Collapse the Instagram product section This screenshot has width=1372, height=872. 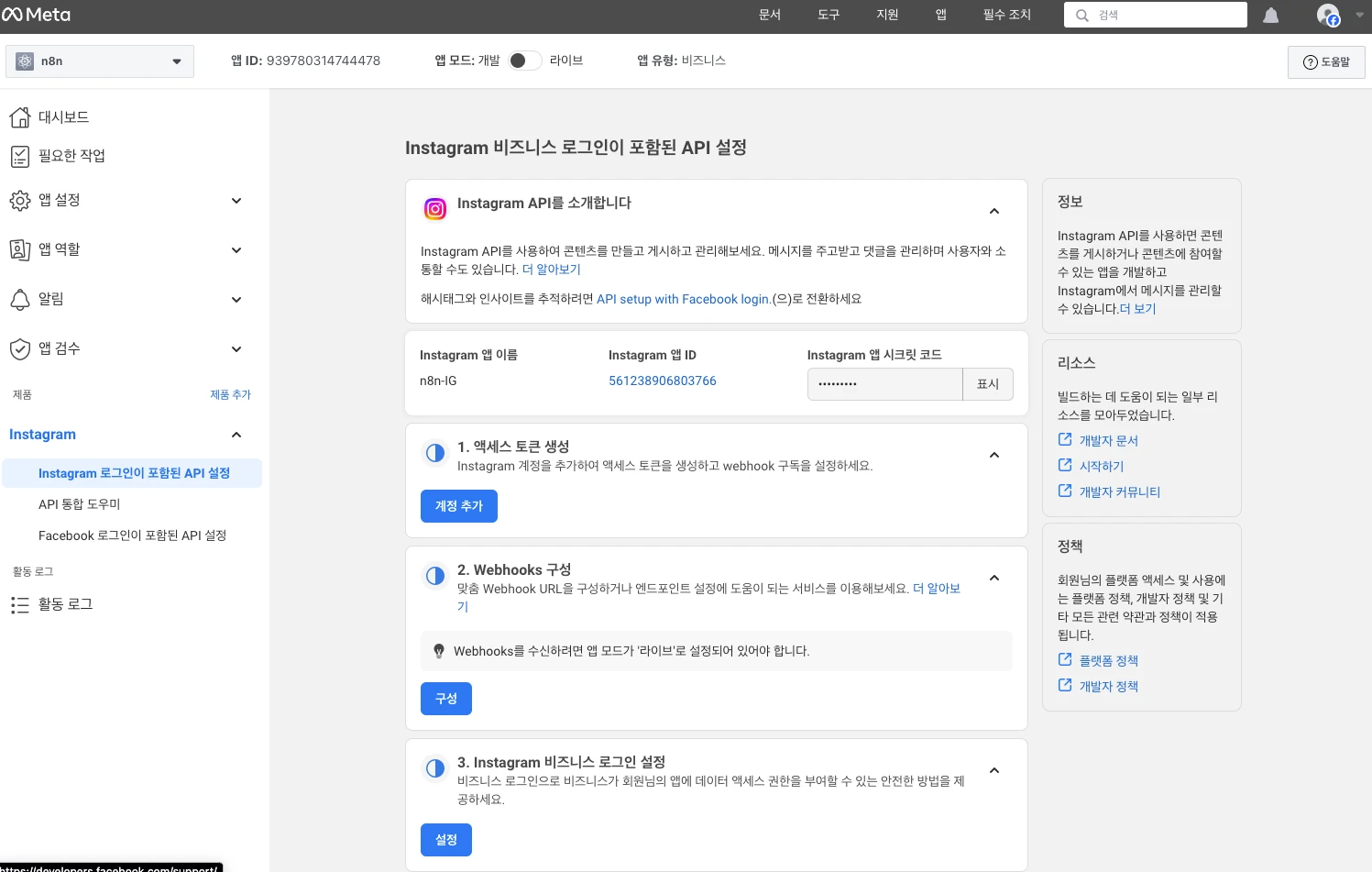click(236, 435)
